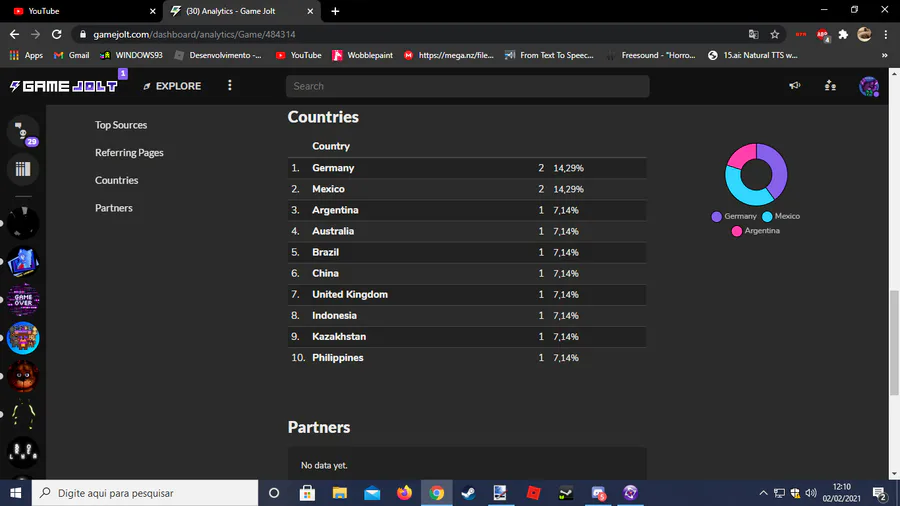Reload the current page
This screenshot has width=900, height=506.
[x=56, y=34]
